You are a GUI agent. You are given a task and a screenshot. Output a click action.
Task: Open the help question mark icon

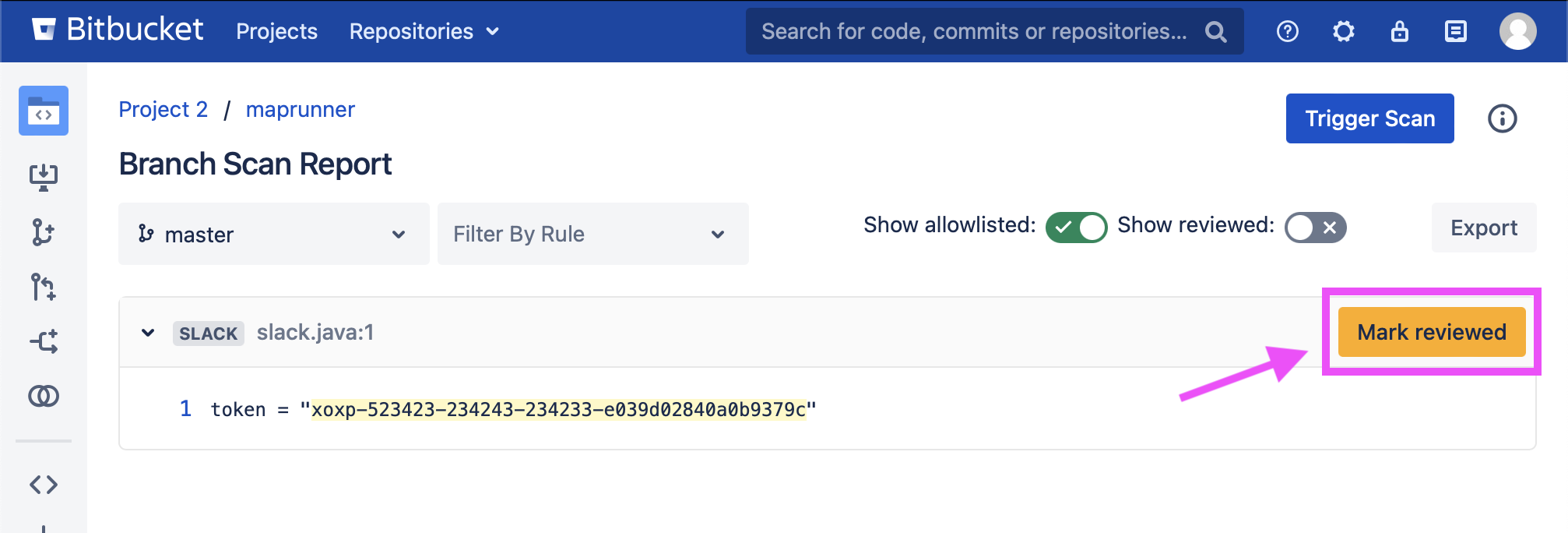pos(1288,31)
